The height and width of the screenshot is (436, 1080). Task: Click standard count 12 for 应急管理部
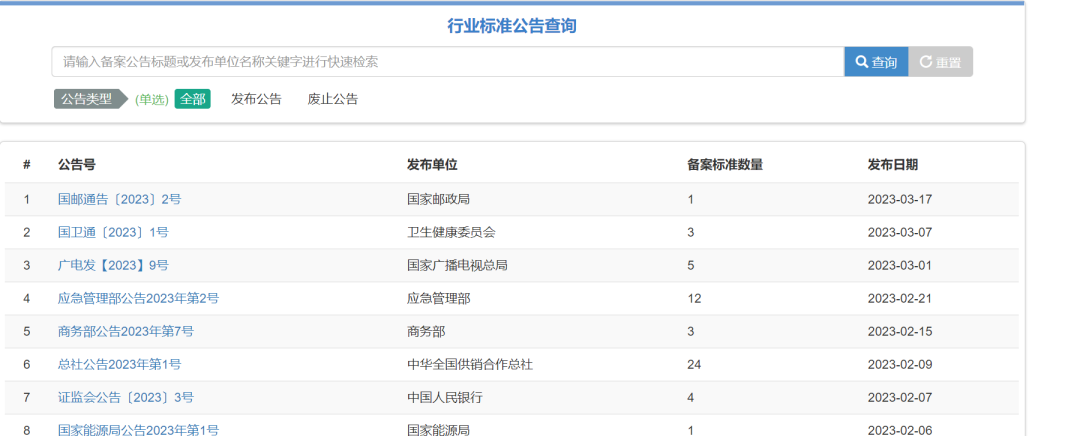click(694, 298)
